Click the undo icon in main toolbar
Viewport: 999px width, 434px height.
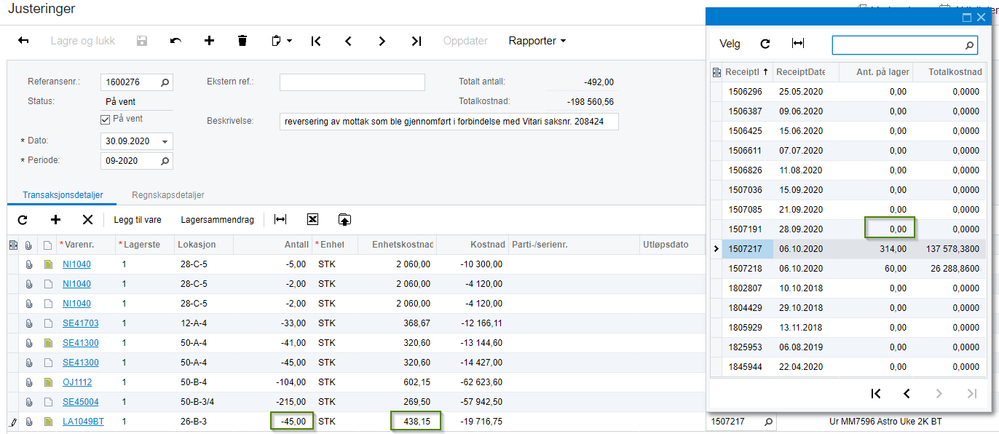pyautogui.click(x=176, y=41)
